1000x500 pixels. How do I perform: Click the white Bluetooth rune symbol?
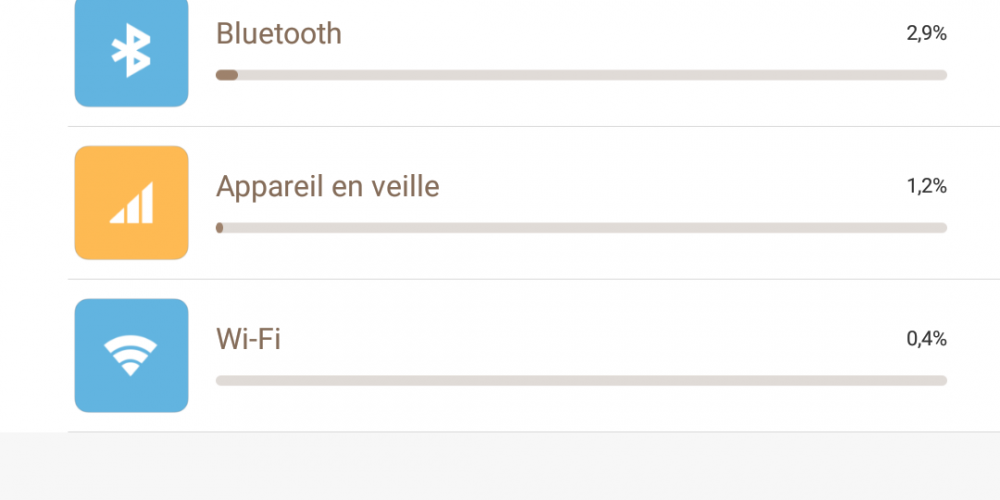pyautogui.click(x=131, y=50)
